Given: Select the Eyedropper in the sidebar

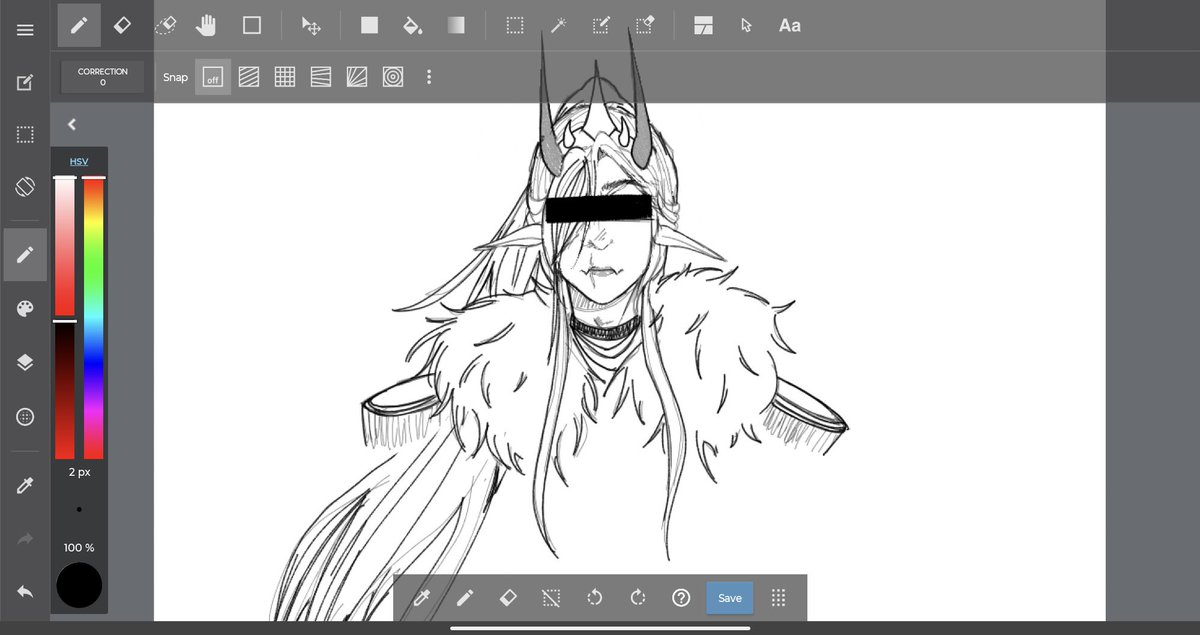Looking at the screenshot, I should coord(24,485).
